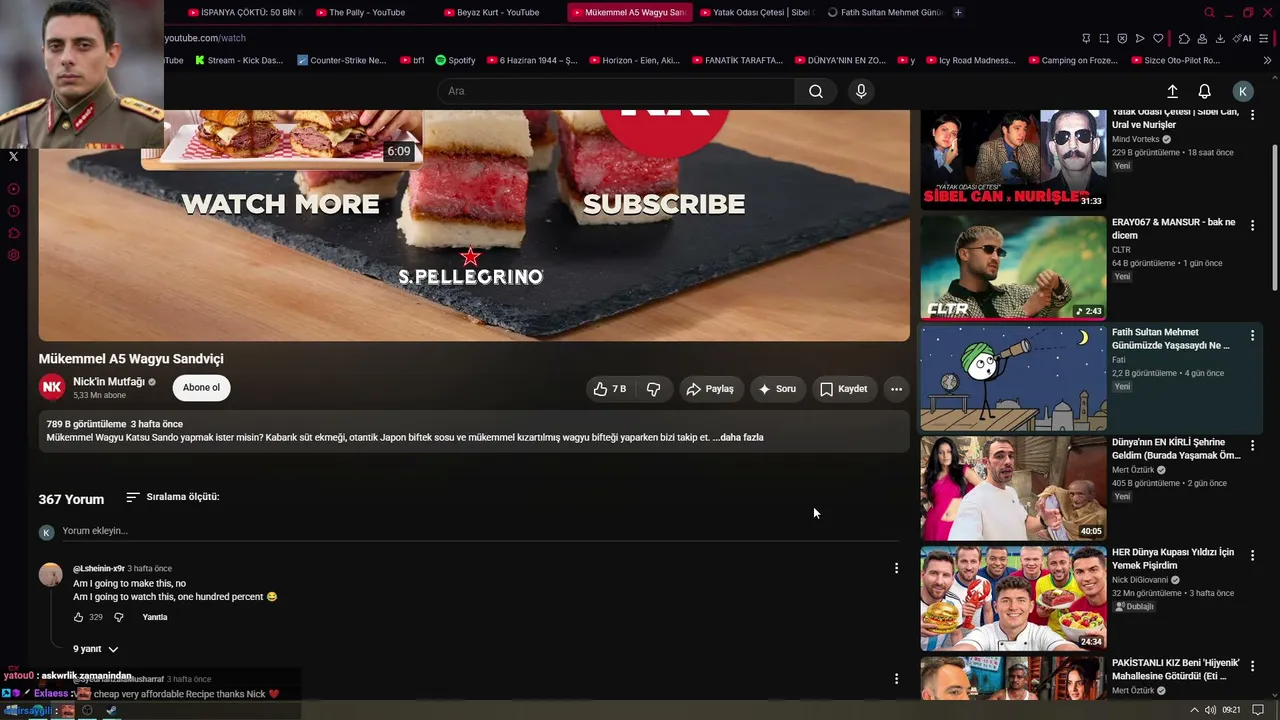
Task: Open more actions (three dots) under the video
Action: tap(896, 389)
